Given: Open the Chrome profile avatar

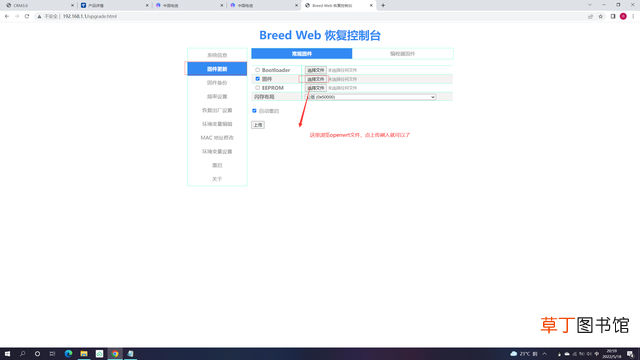Looking at the screenshot, I should 623,16.
